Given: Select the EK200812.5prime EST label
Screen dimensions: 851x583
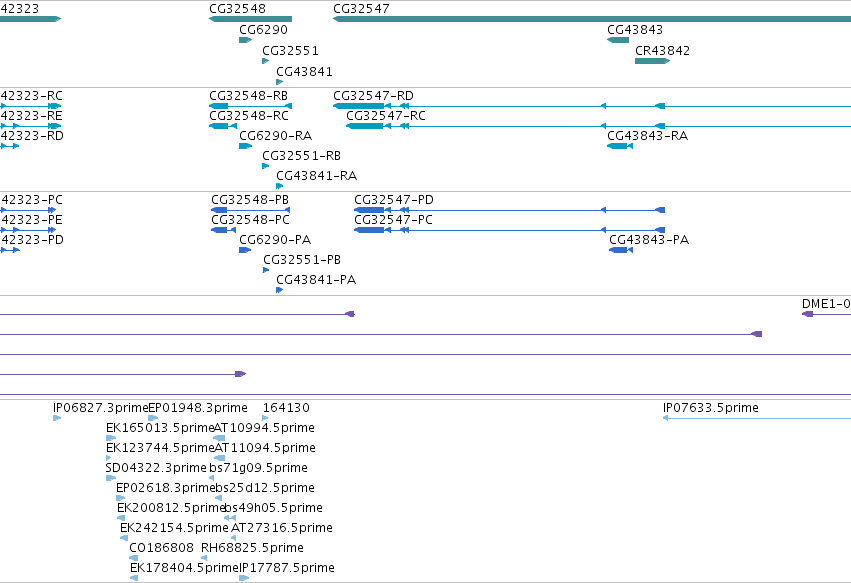Looking at the screenshot, I should pos(171,509).
